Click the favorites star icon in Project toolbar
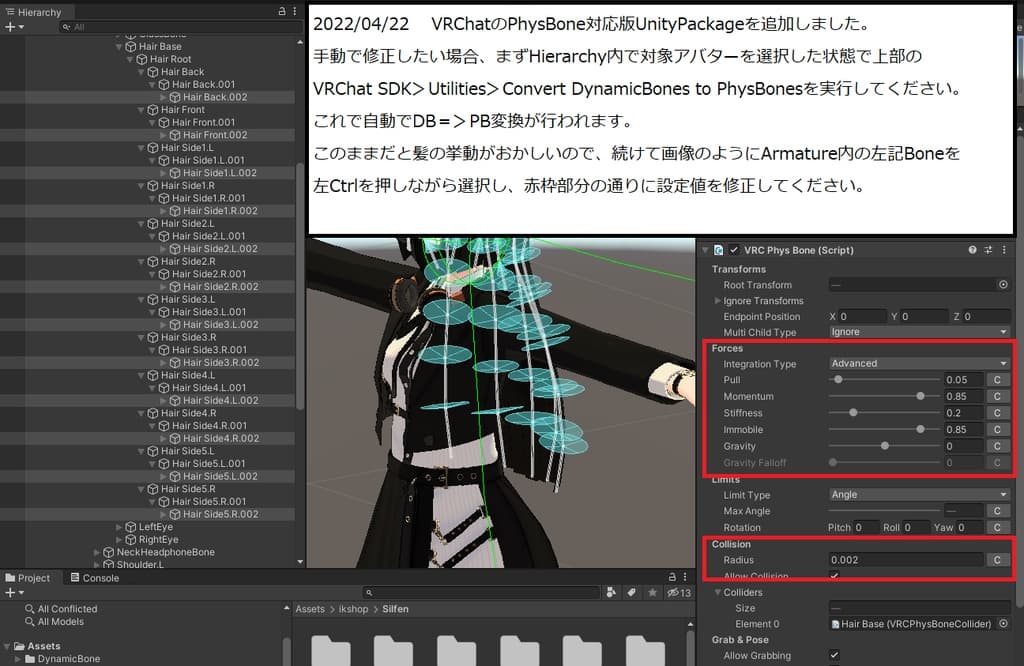The width and height of the screenshot is (1024, 666). coord(653,592)
